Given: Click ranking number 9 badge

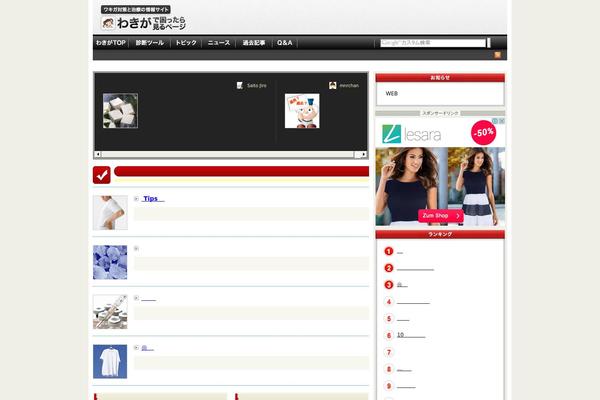Looking at the screenshot, I should click(x=389, y=386).
